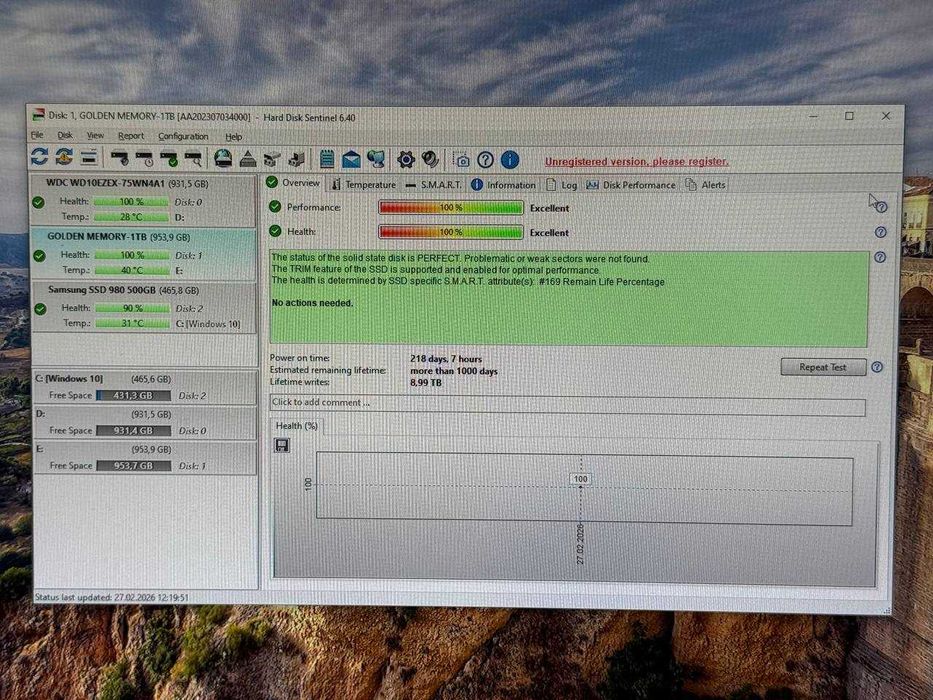Click the network computers toolbar icon
This screenshot has height=700, width=933.
point(376,159)
